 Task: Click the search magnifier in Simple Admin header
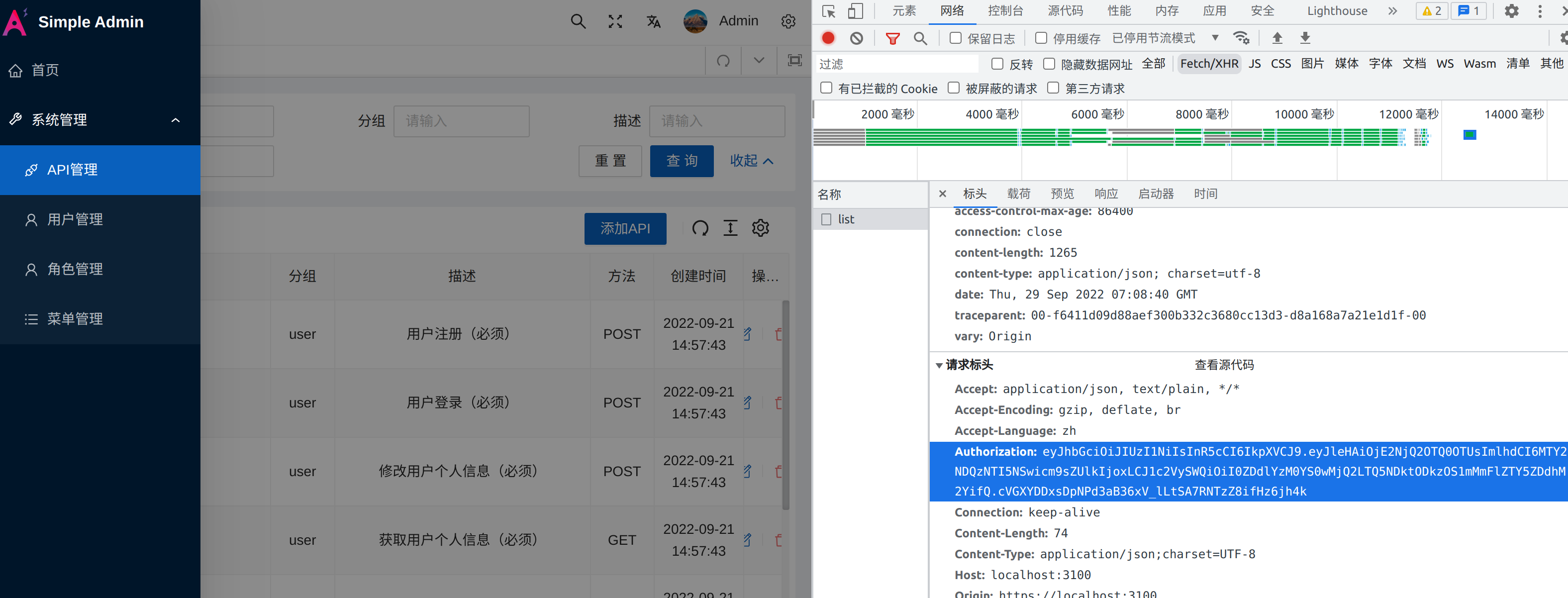[x=578, y=21]
